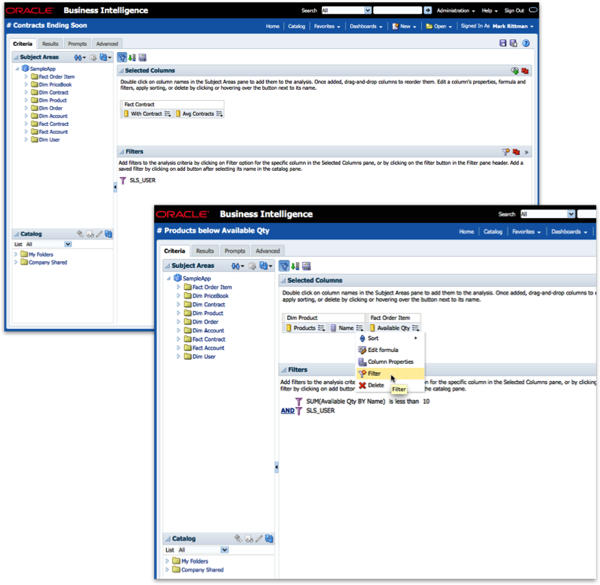This screenshot has width=600, height=585.
Task: Open Name column options icon
Action: coord(360,328)
